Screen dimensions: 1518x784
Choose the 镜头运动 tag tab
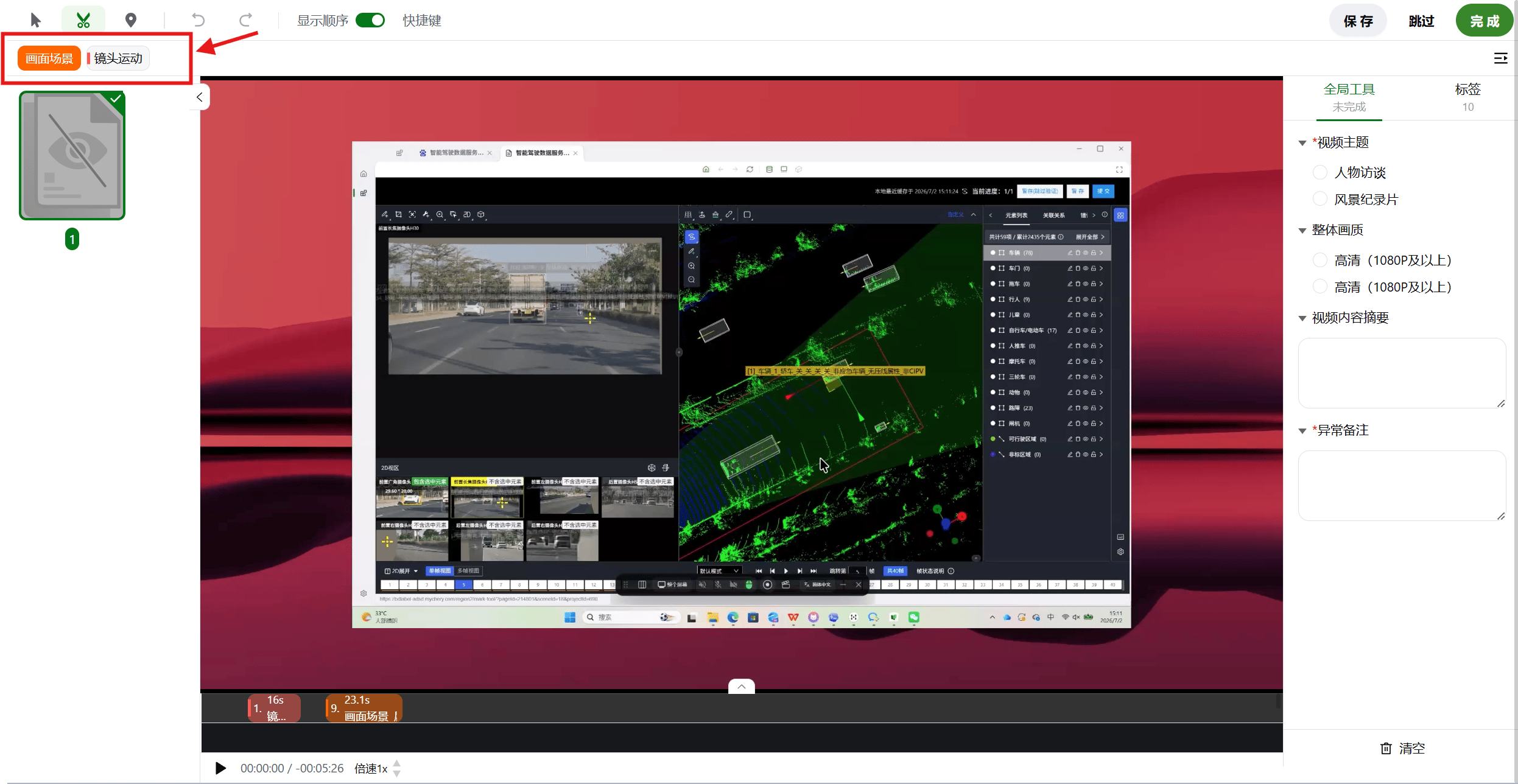tap(118, 58)
